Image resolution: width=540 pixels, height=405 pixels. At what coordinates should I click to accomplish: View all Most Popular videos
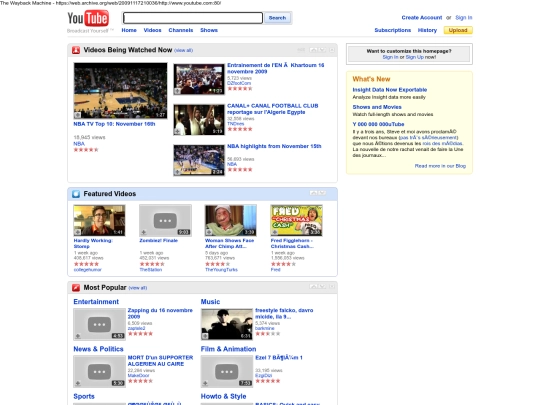click(x=138, y=288)
